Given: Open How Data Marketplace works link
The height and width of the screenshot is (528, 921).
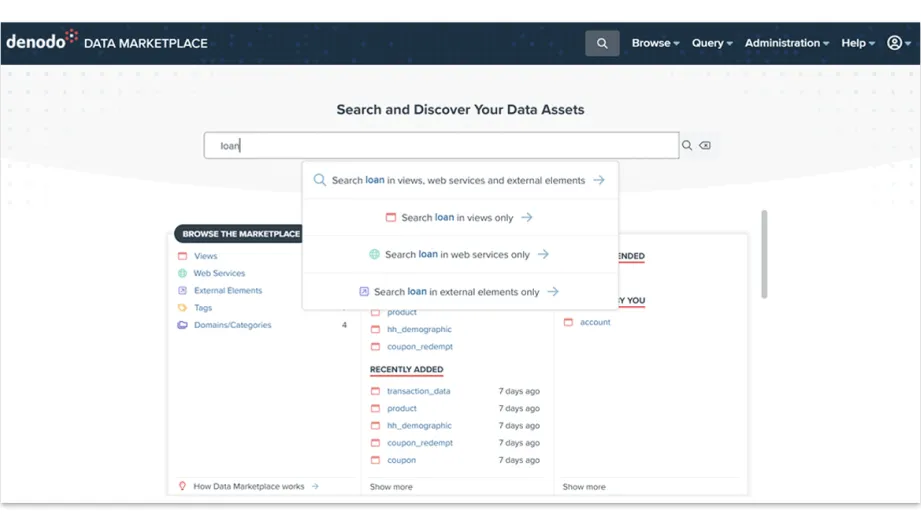Looking at the screenshot, I should coord(249,486).
